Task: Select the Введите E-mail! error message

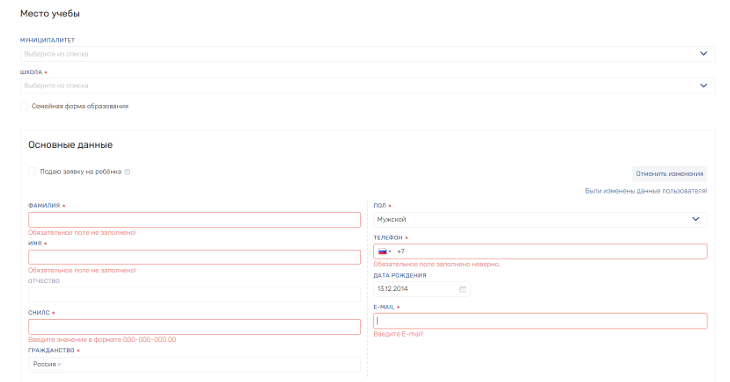Action: tap(398, 334)
